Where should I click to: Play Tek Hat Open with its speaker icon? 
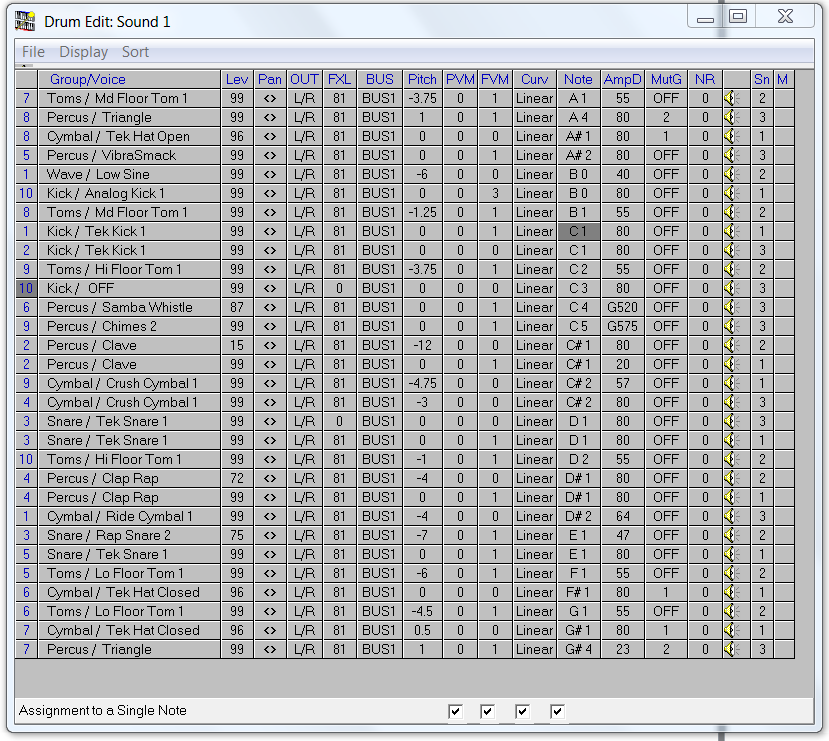731,136
